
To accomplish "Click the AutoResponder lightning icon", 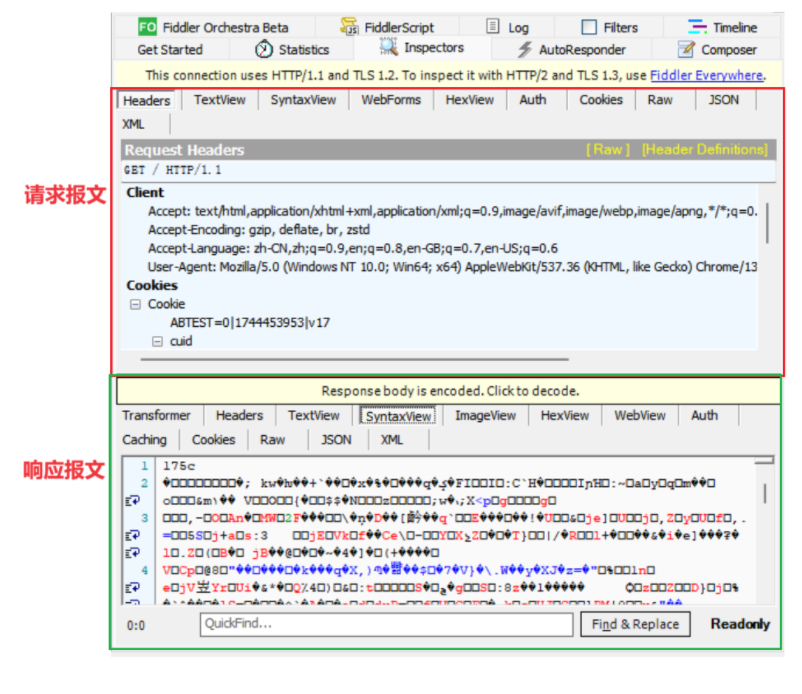I will coord(525,50).
